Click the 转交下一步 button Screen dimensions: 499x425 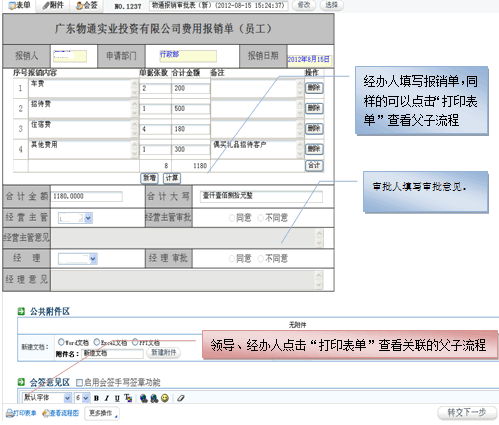tap(467, 413)
